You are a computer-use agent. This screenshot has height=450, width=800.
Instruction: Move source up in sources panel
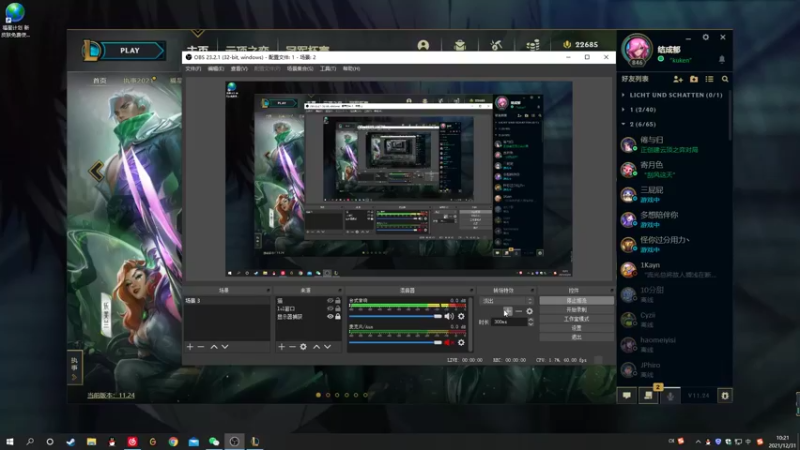tap(316, 347)
